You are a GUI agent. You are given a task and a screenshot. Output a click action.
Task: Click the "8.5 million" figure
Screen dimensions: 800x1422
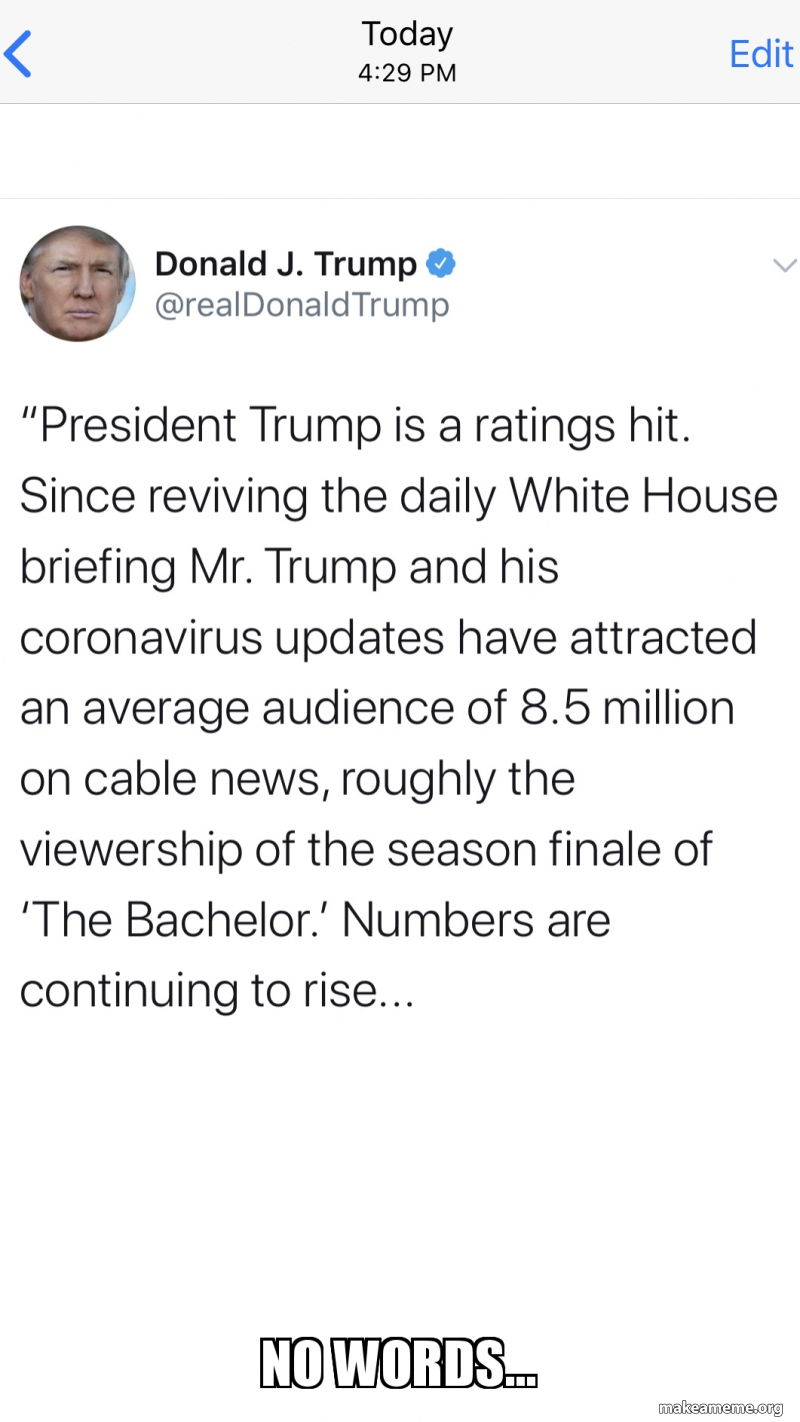[627, 708]
